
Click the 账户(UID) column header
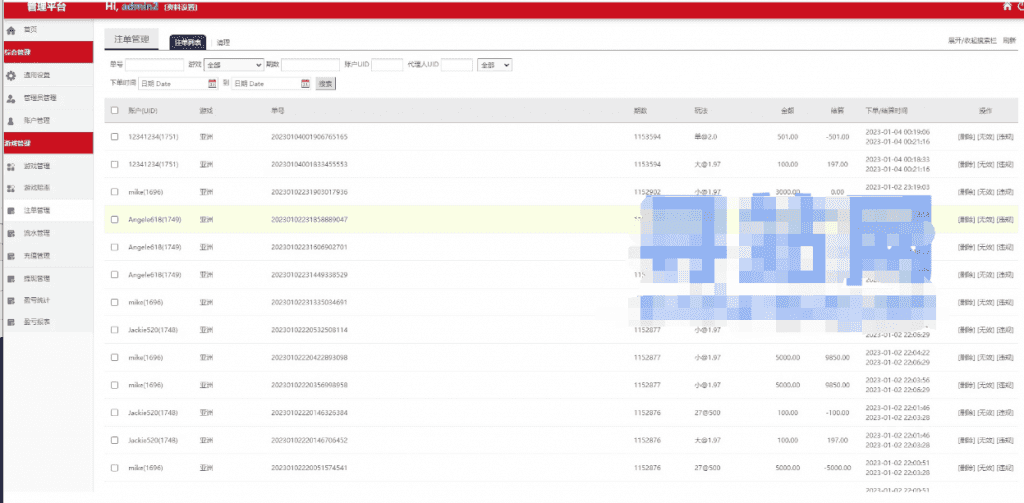point(142,111)
